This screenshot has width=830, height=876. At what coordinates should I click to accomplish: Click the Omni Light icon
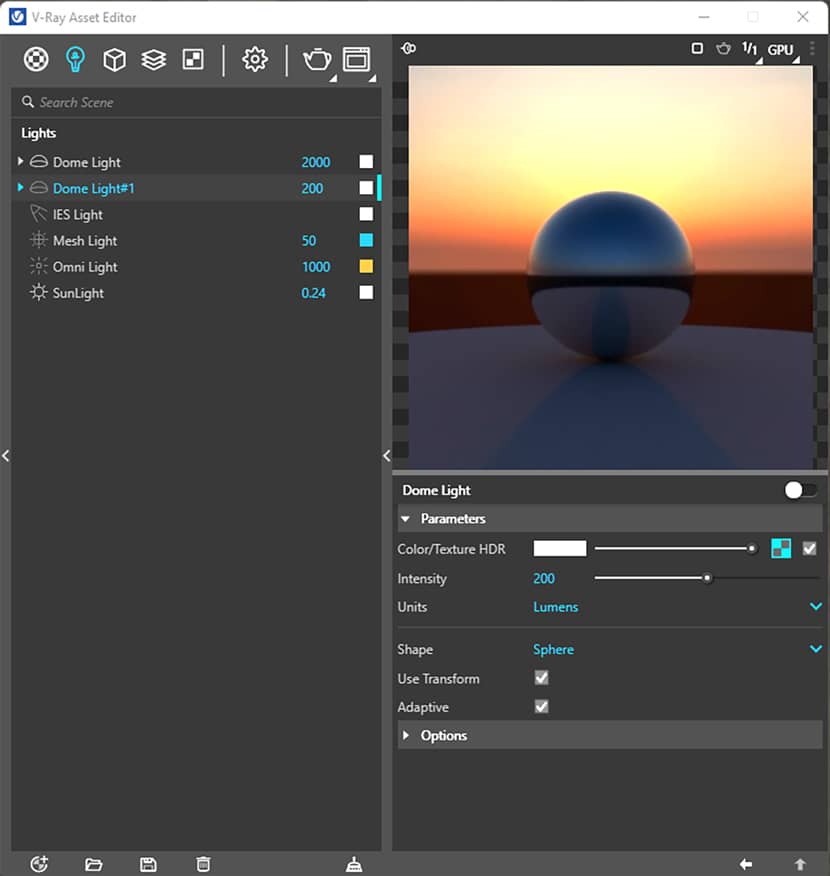[39, 266]
